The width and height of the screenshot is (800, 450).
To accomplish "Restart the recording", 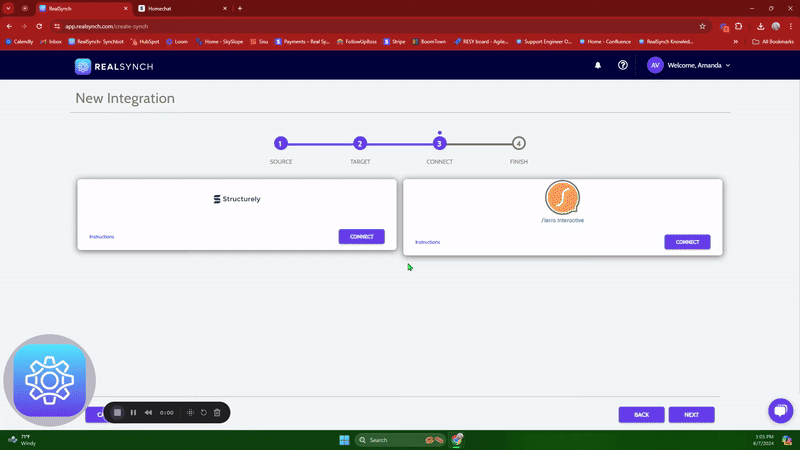I will 204,413.
